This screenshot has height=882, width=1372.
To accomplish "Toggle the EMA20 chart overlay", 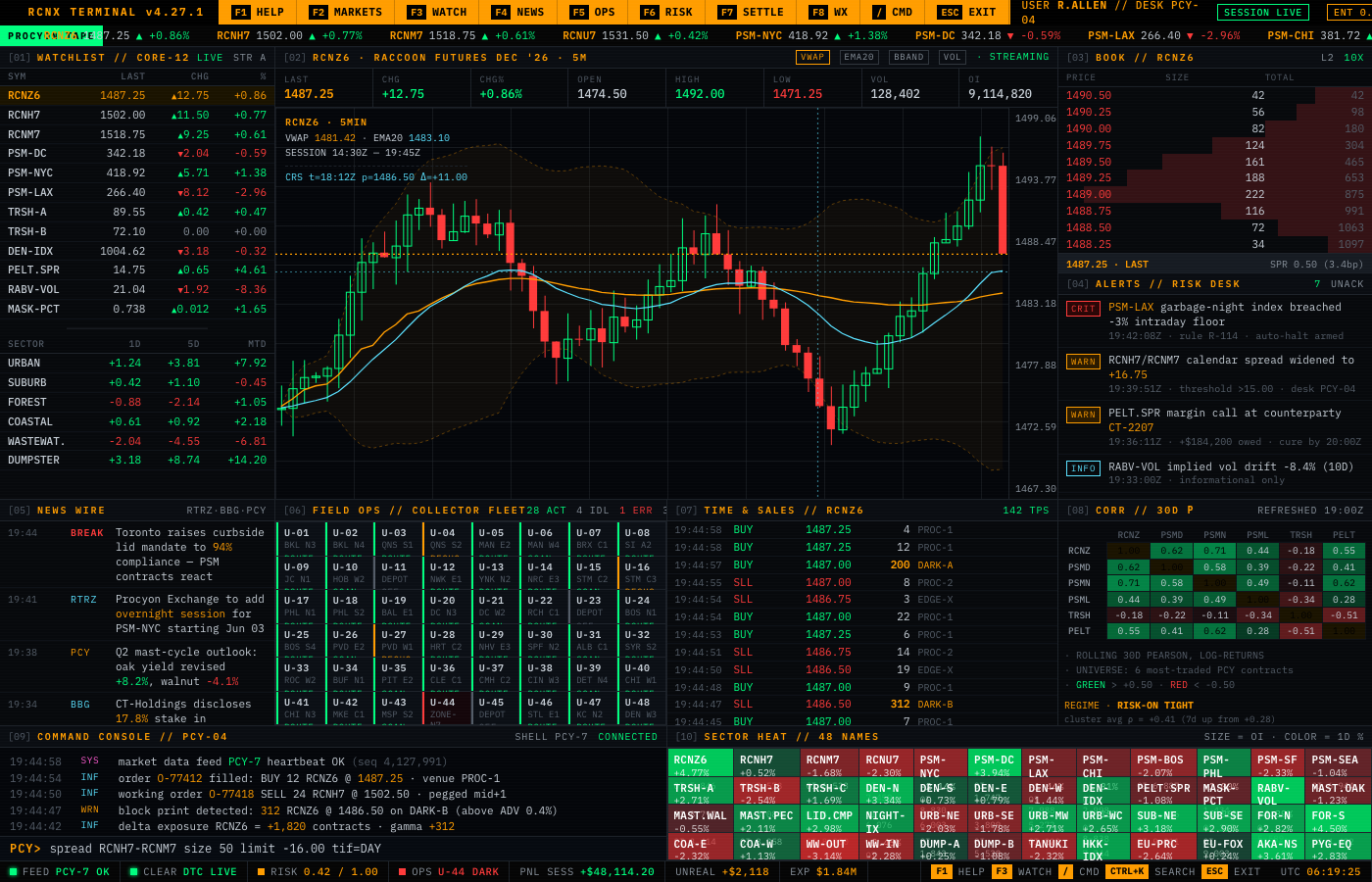I will tap(858, 57).
